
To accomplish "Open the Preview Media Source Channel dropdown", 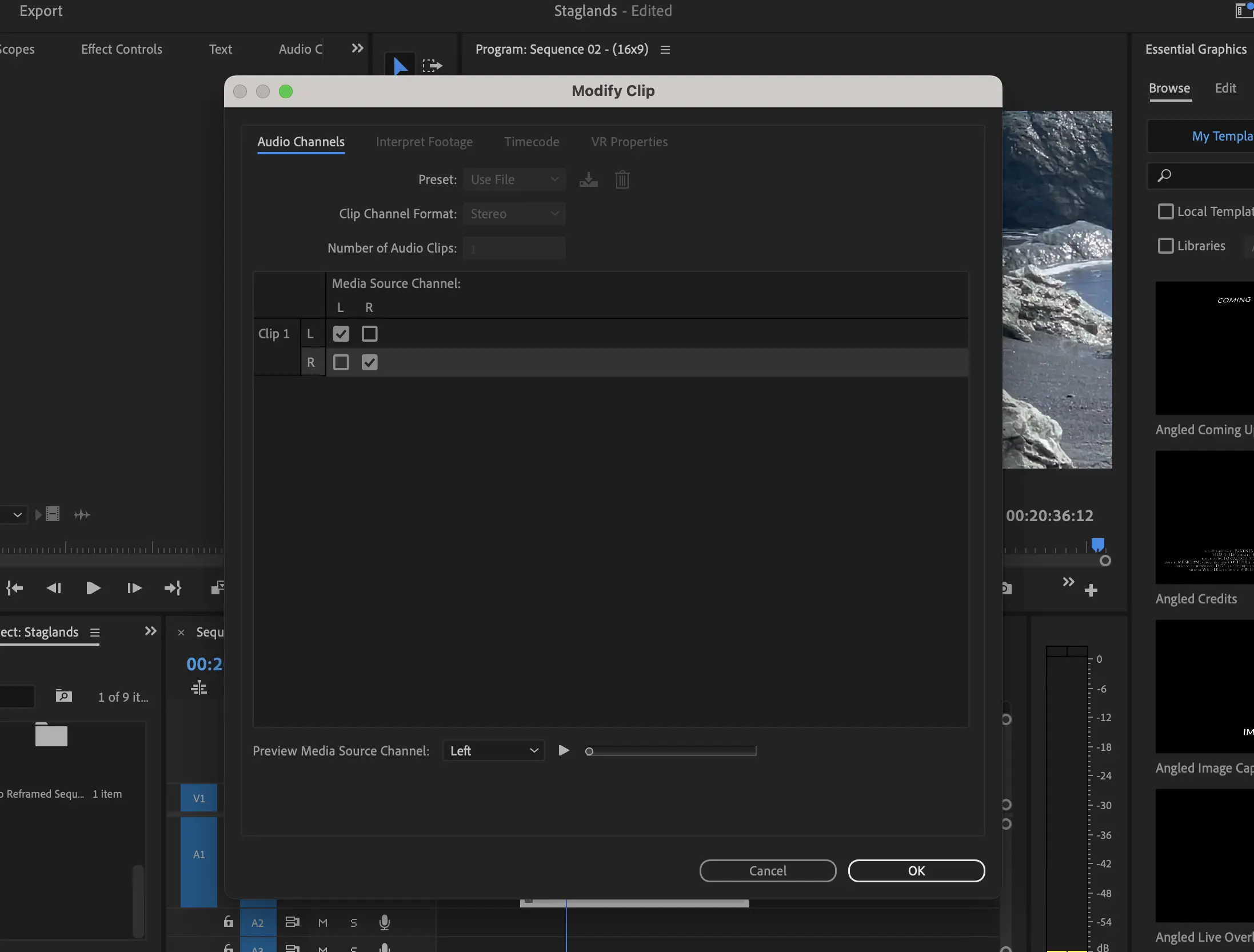I will click(x=493, y=750).
